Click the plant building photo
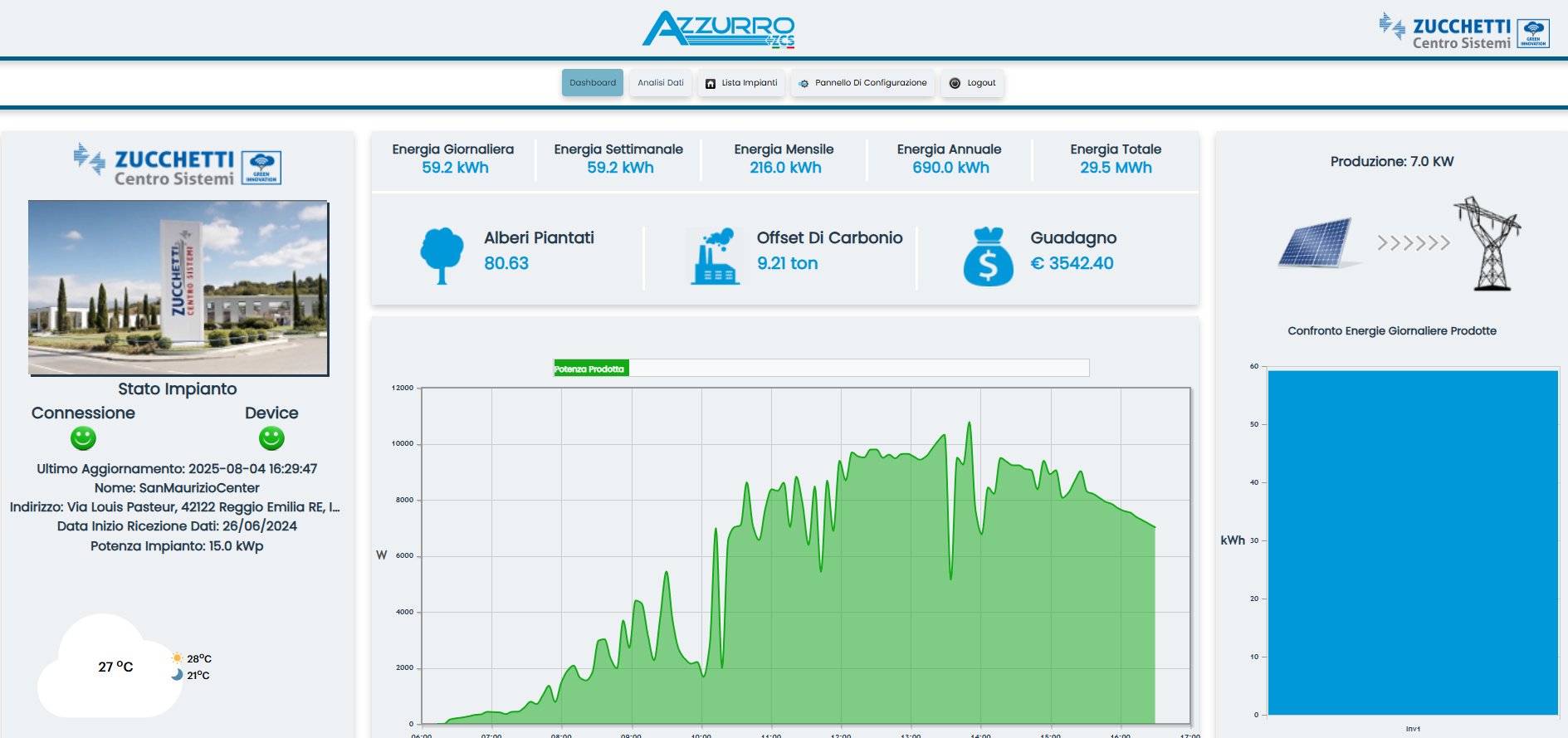1568x738 pixels. [x=178, y=288]
